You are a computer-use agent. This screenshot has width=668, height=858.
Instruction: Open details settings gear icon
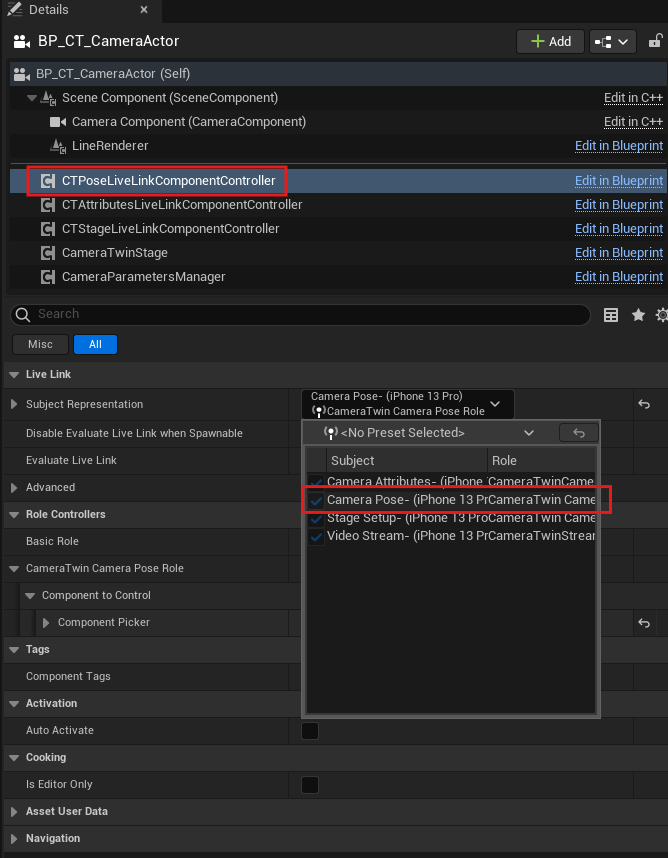(x=661, y=315)
